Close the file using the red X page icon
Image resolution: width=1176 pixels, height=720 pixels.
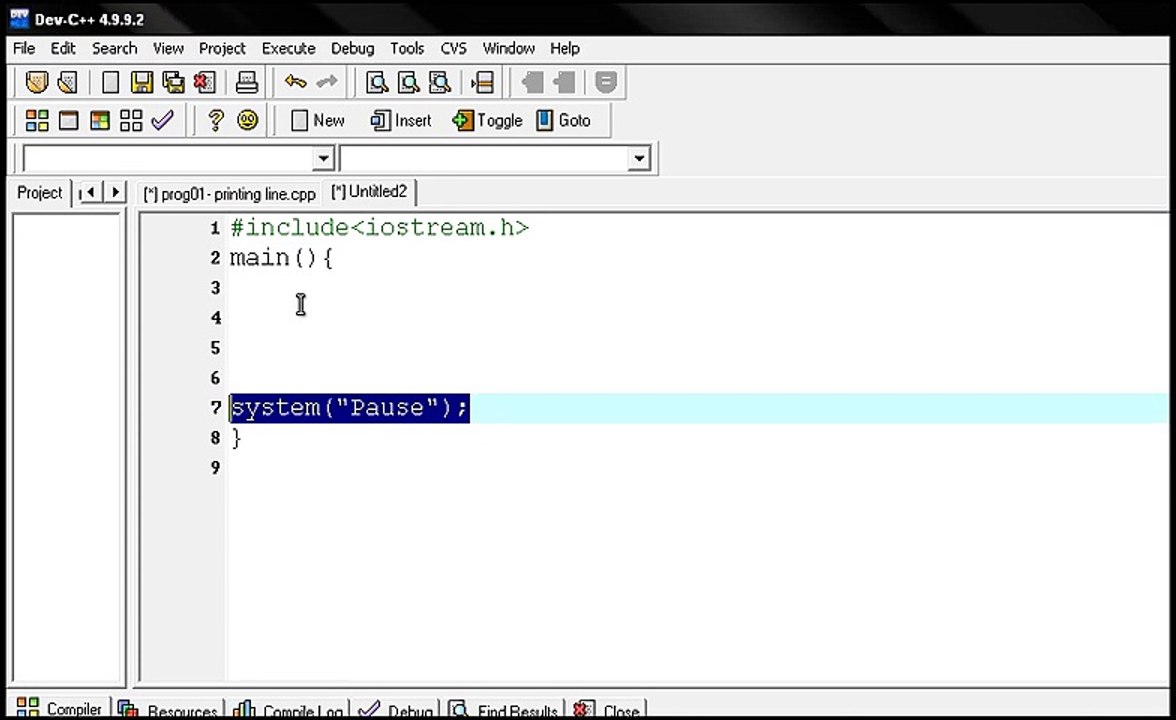(205, 82)
